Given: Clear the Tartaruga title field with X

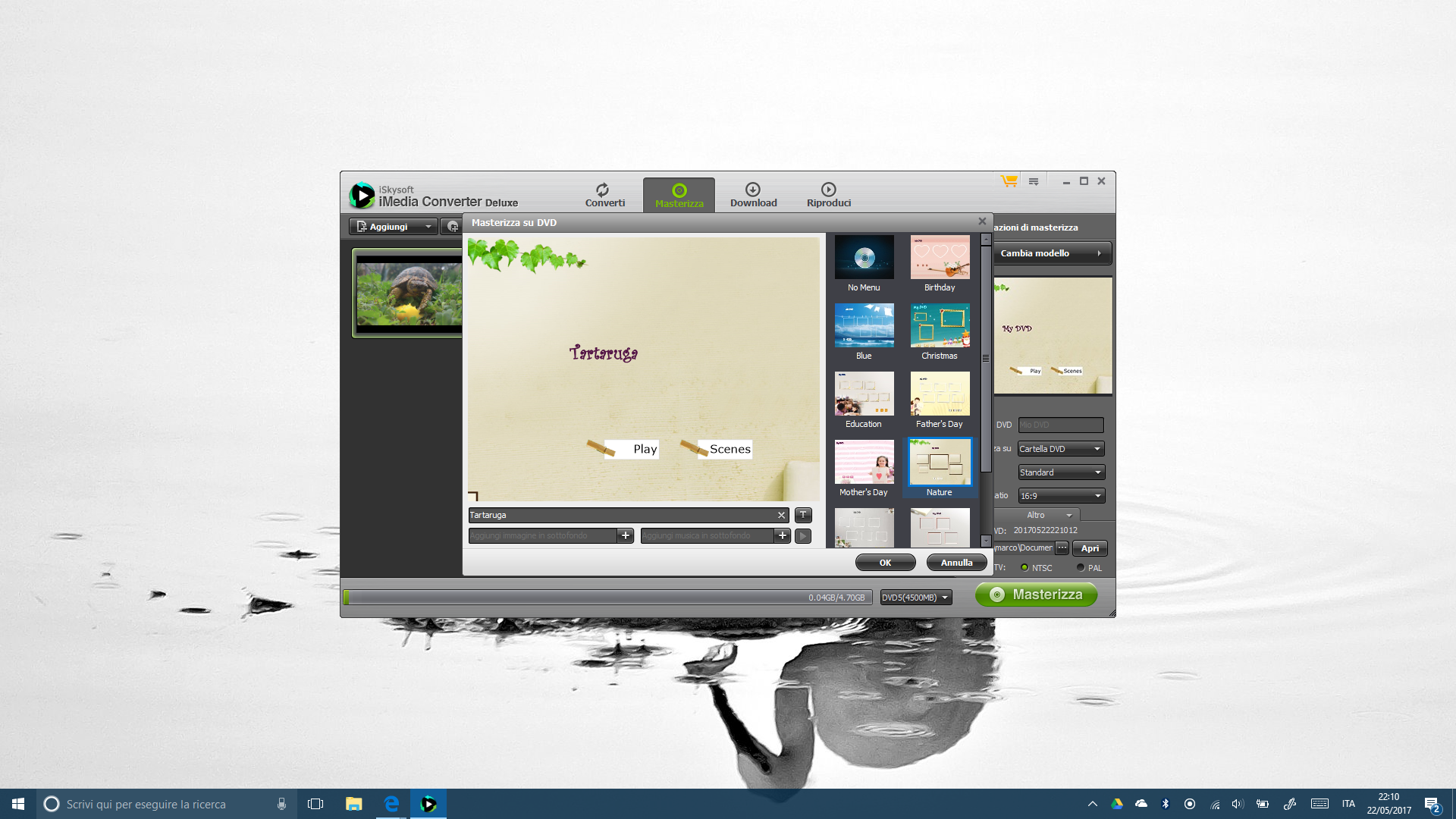Looking at the screenshot, I should point(781,515).
